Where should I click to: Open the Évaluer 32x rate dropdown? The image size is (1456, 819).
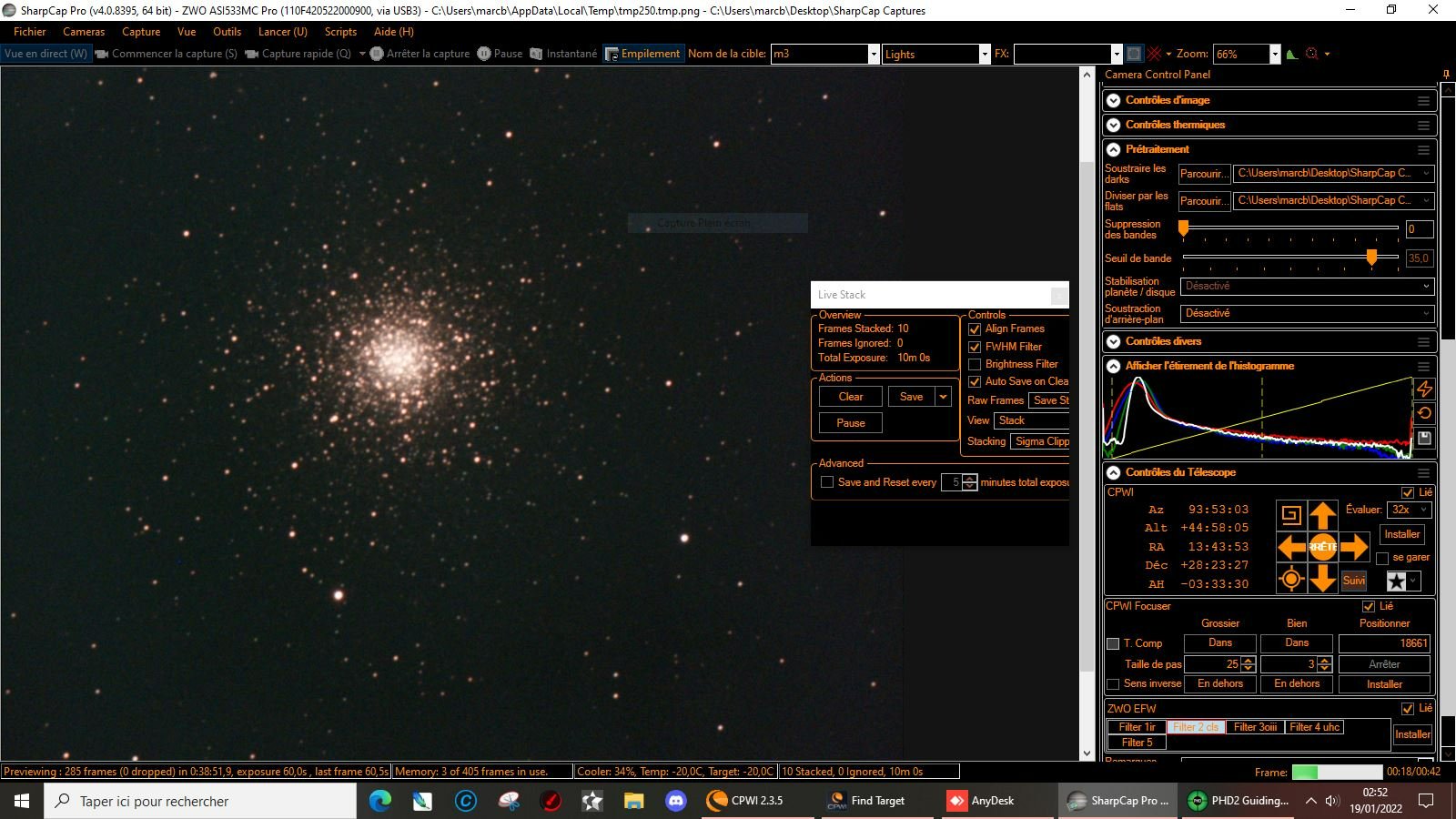pos(1410,510)
